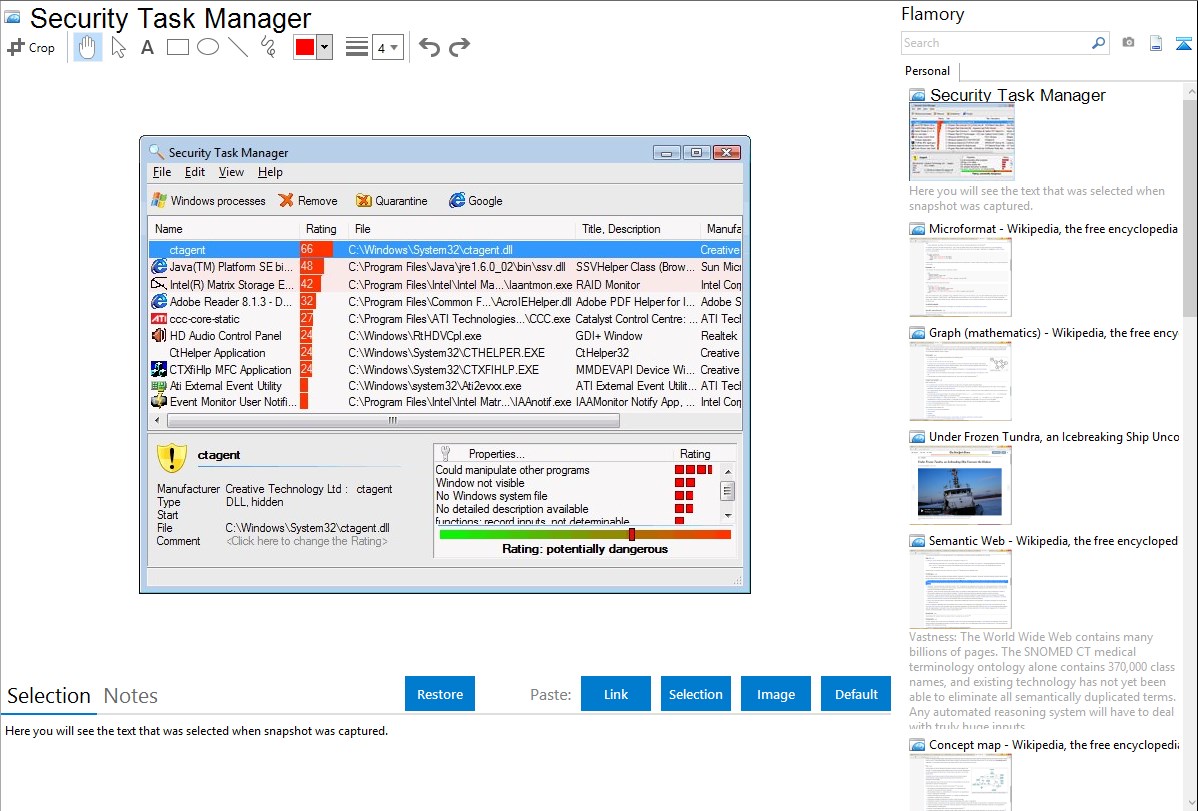
Task: Select the ccc-core-static row
Action: click(445, 319)
